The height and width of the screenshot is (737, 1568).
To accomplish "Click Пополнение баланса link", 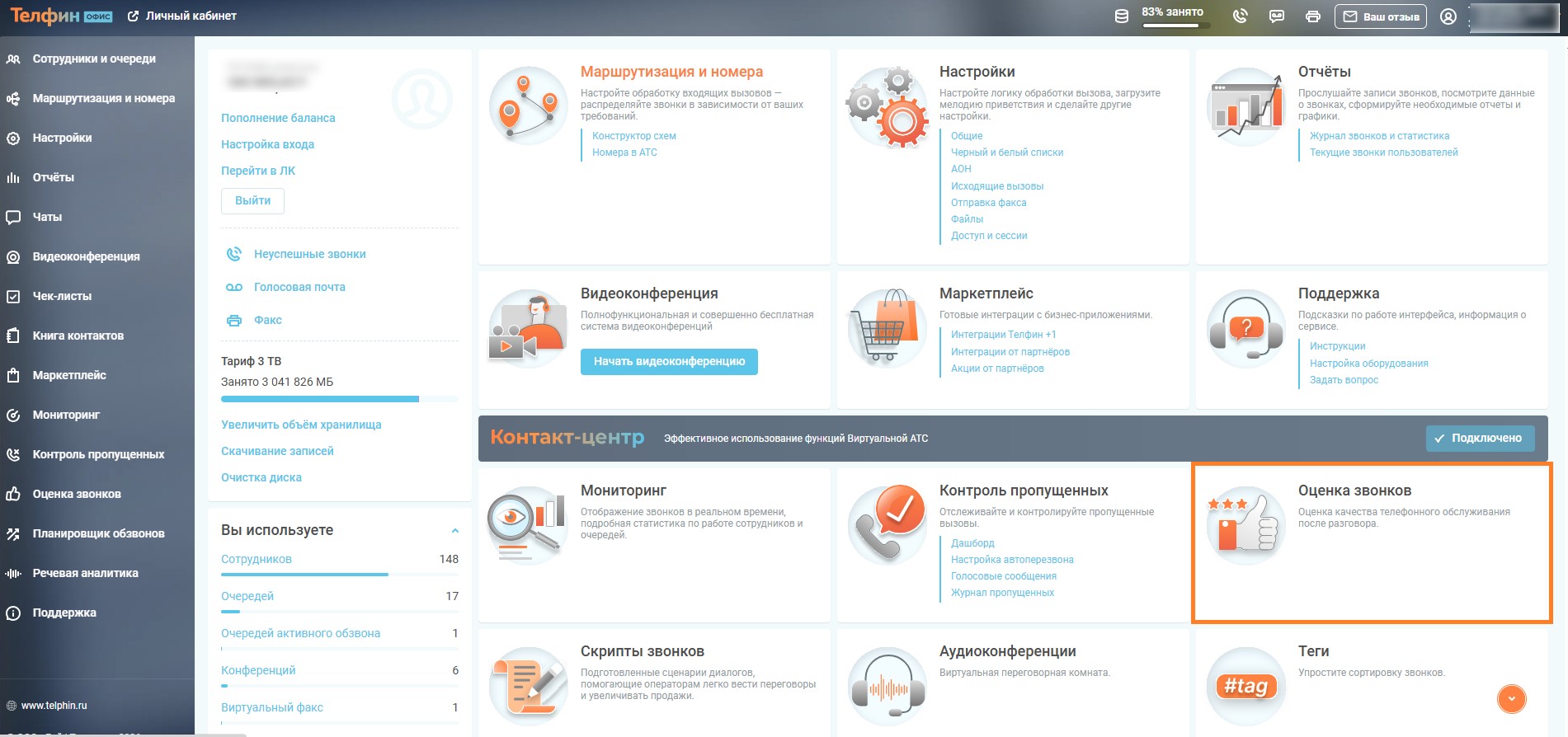I will [278, 118].
